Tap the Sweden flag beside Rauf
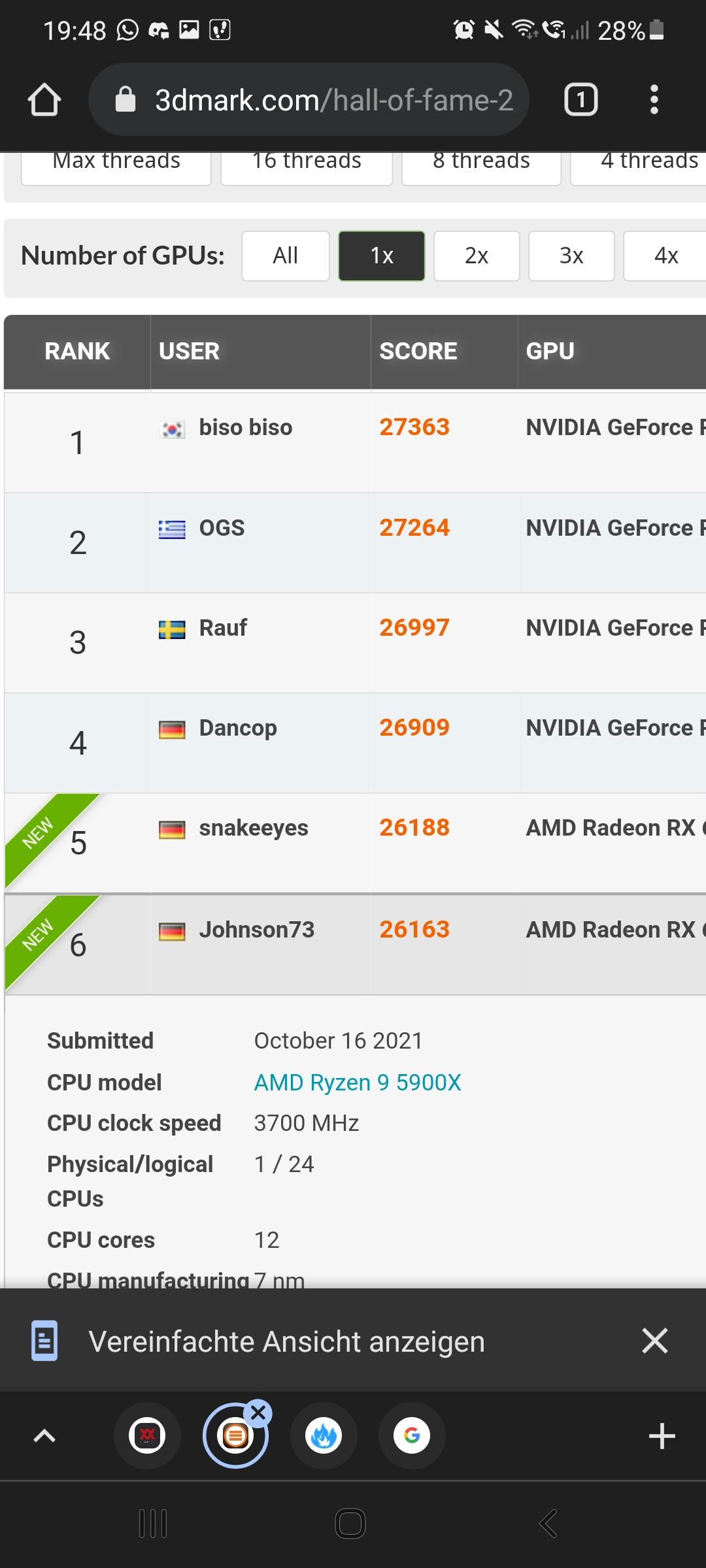 click(x=172, y=630)
